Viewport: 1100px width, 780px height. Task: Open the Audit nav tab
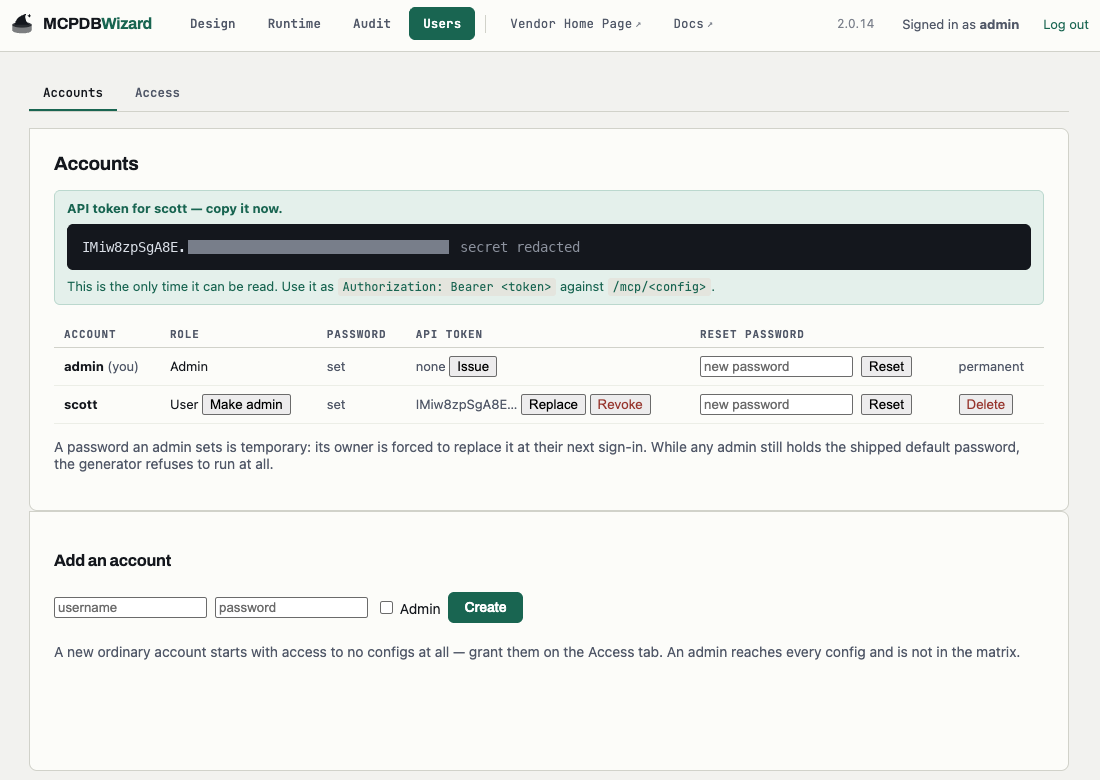pyautogui.click(x=372, y=24)
